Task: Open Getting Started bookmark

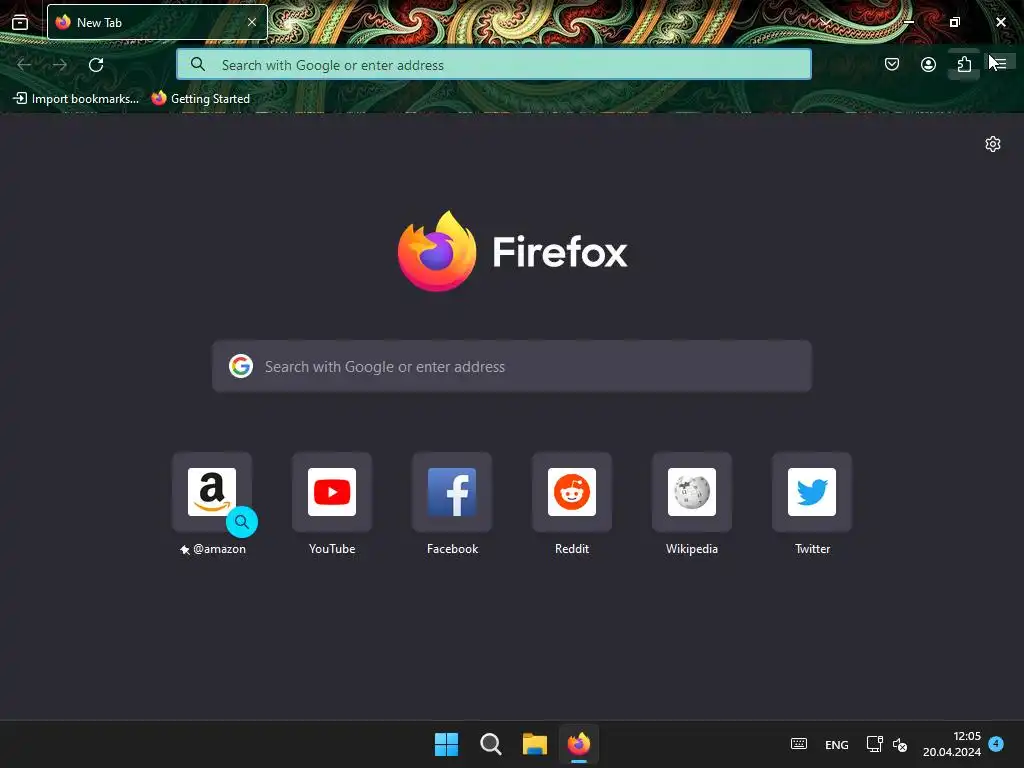Action: point(200,99)
